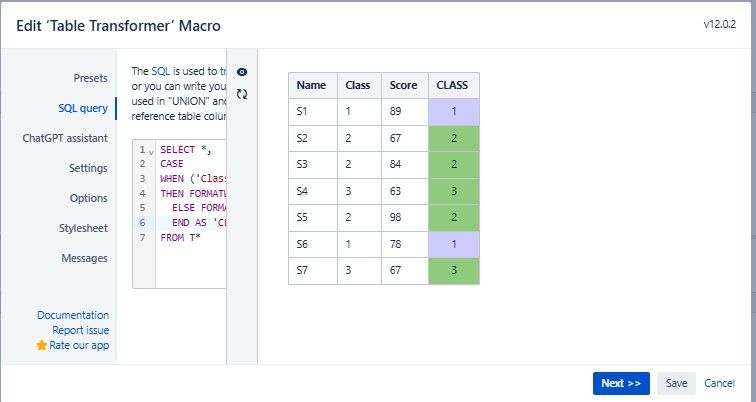Screen dimensions: 756x402
Task: Click the SELECT line in the SQL editor
Action: 186,150
